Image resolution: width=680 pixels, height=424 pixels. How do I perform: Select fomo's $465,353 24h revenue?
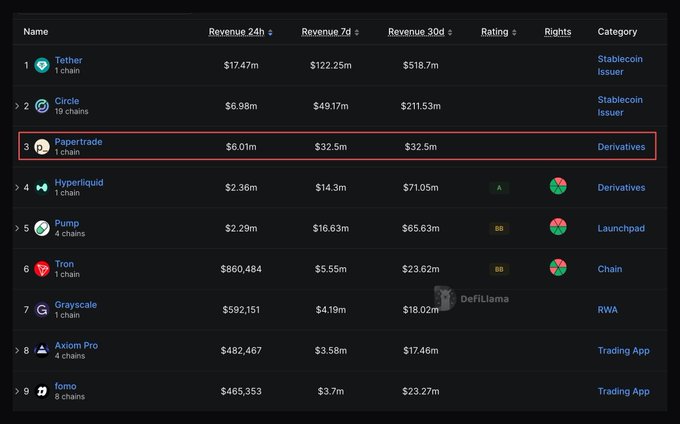pos(241,391)
